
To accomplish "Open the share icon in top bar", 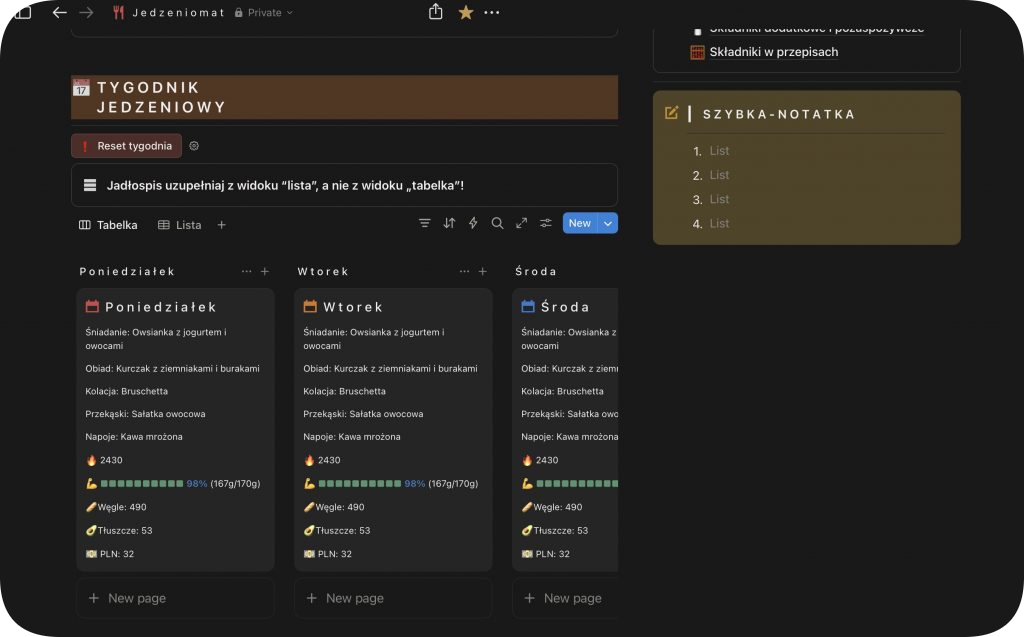I will pos(435,12).
